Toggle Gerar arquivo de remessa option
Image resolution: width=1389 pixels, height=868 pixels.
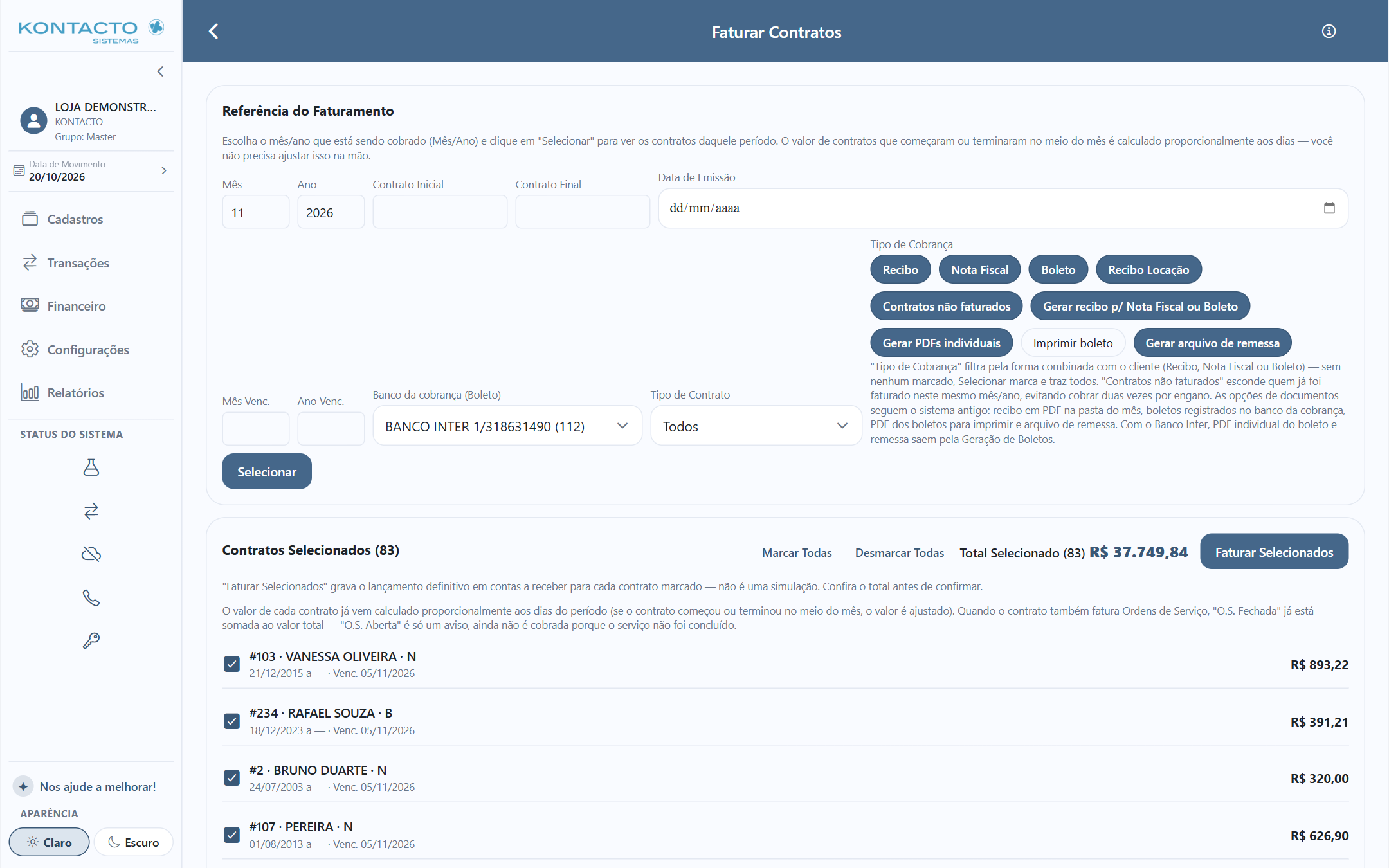click(1212, 343)
